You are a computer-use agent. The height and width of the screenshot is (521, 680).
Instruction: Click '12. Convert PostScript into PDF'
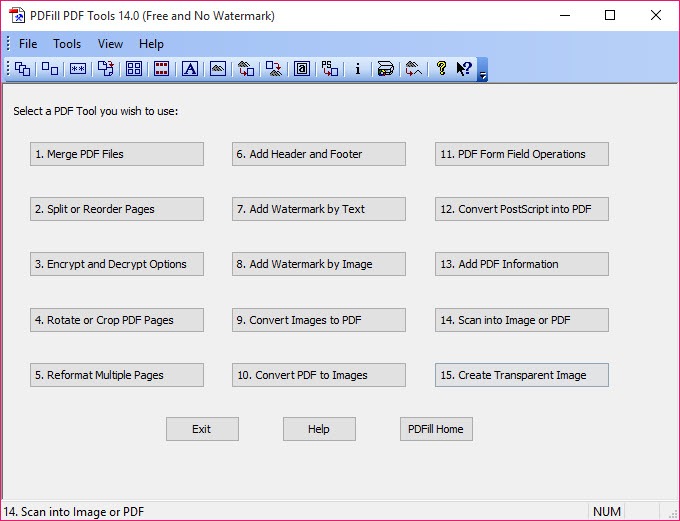(x=522, y=209)
